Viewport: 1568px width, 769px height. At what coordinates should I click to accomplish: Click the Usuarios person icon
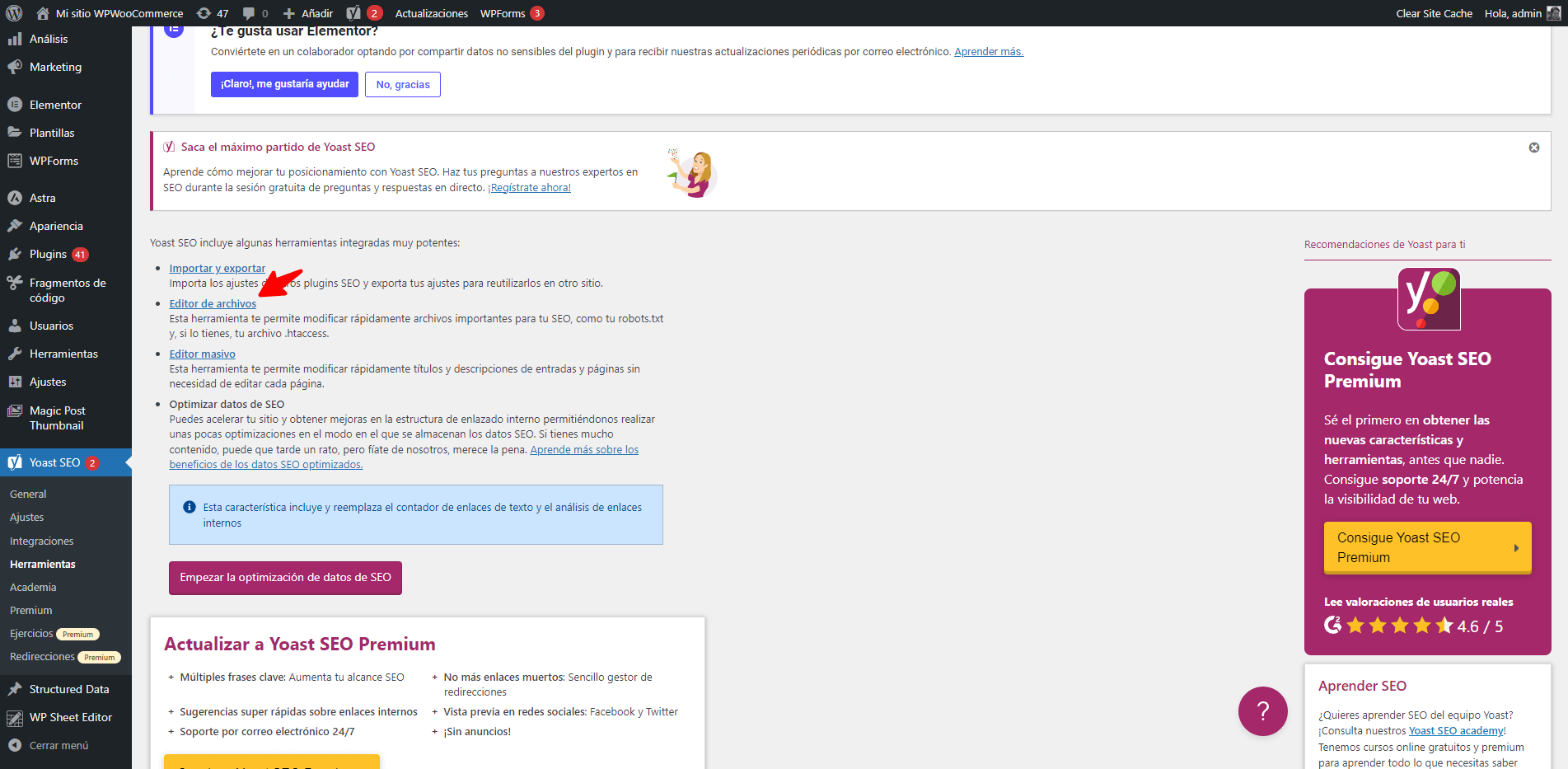(15, 326)
